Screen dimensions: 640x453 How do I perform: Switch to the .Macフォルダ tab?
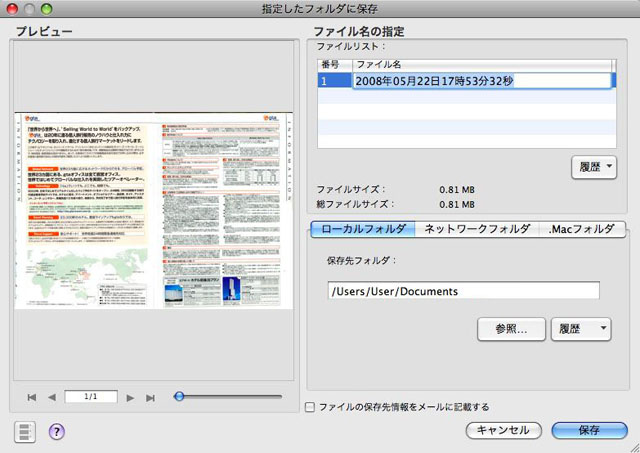tap(582, 229)
